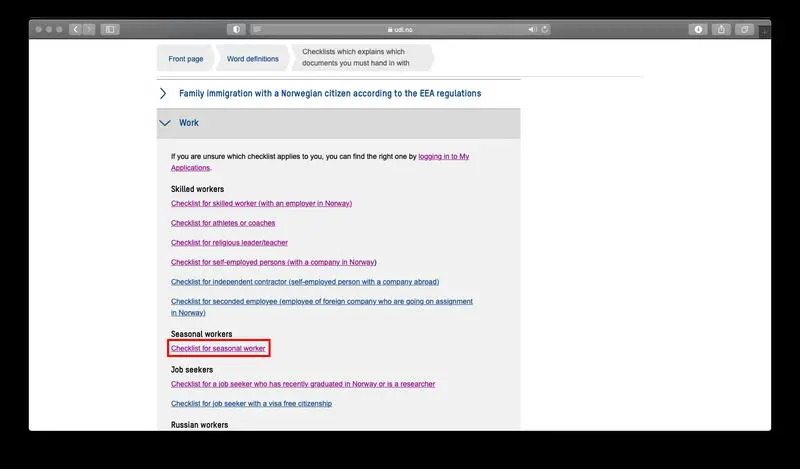Show the tab overview icon
This screenshot has width=800, height=469.
click(745, 29)
